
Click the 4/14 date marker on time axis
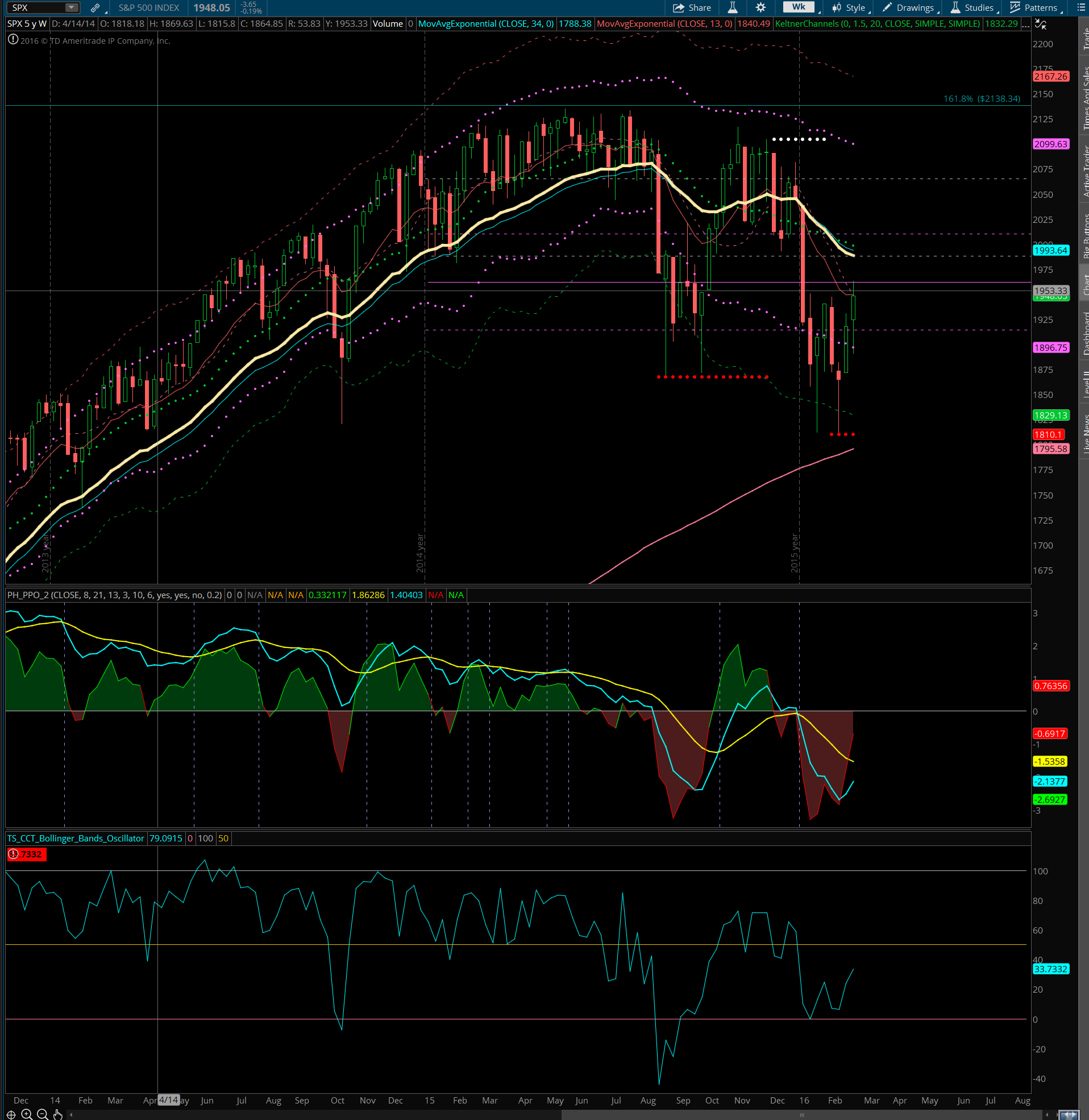169,1100
